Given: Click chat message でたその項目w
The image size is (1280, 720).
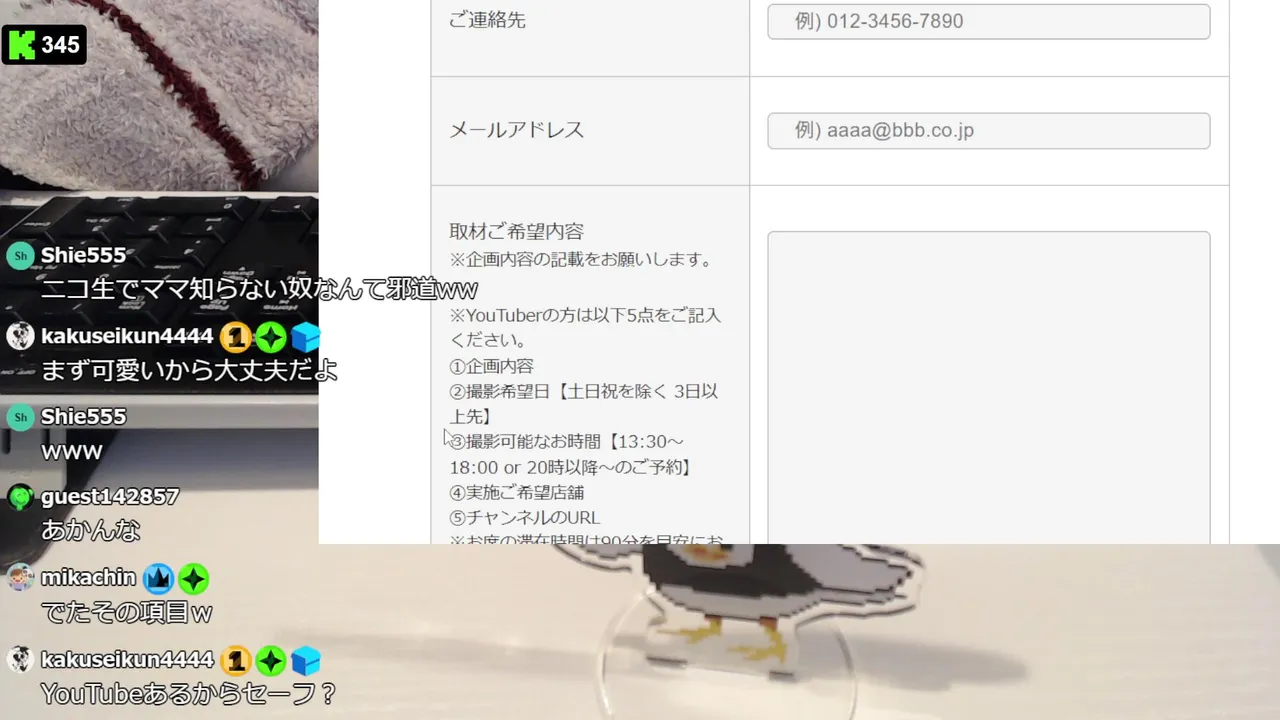Looking at the screenshot, I should (127, 612).
